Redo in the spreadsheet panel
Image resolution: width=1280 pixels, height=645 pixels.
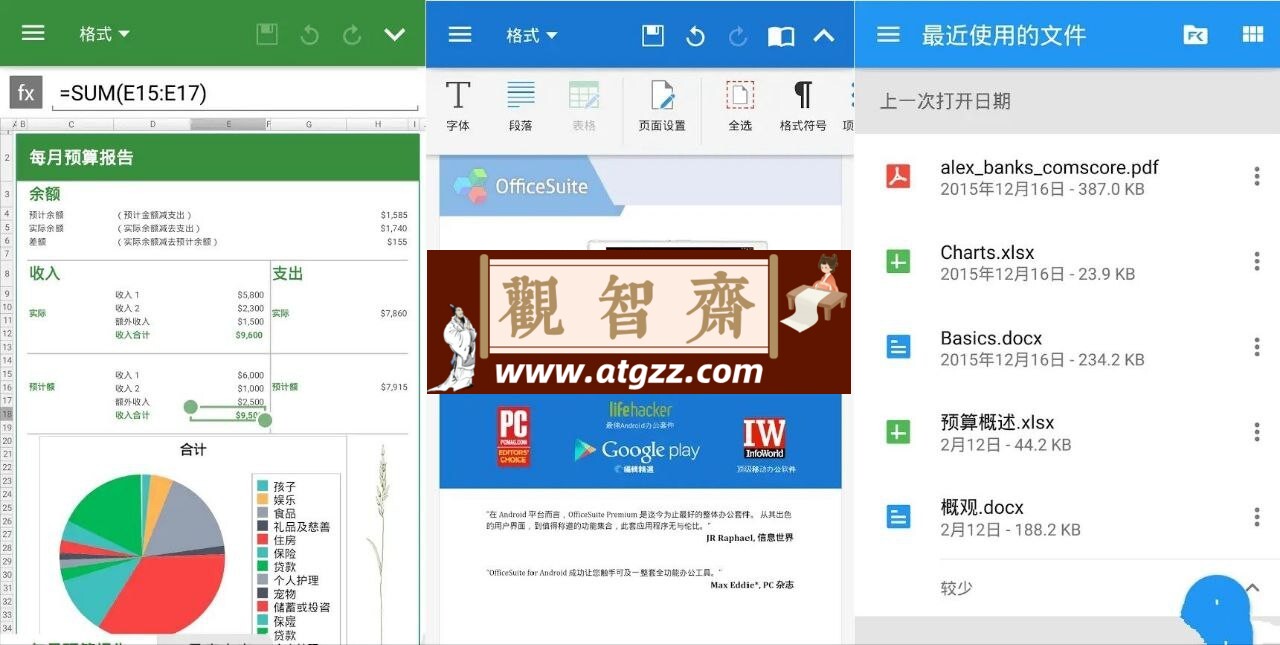click(x=352, y=35)
